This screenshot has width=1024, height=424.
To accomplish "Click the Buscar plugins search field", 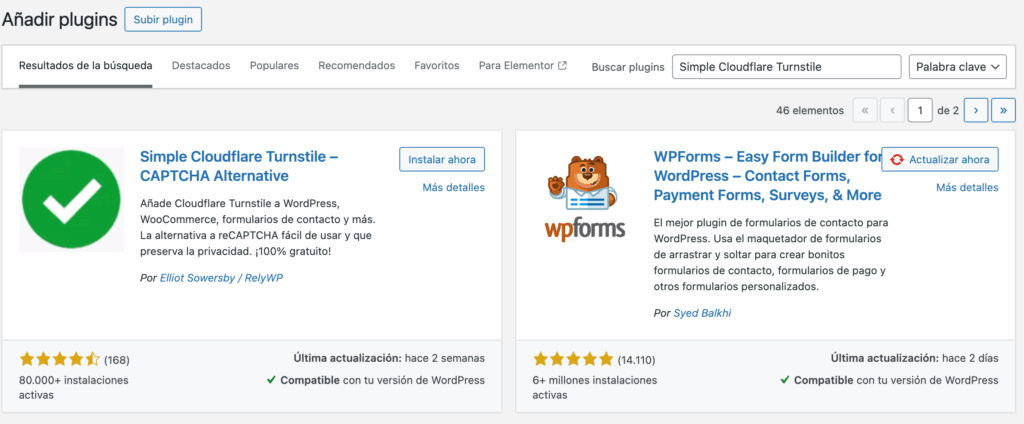I will [x=786, y=67].
